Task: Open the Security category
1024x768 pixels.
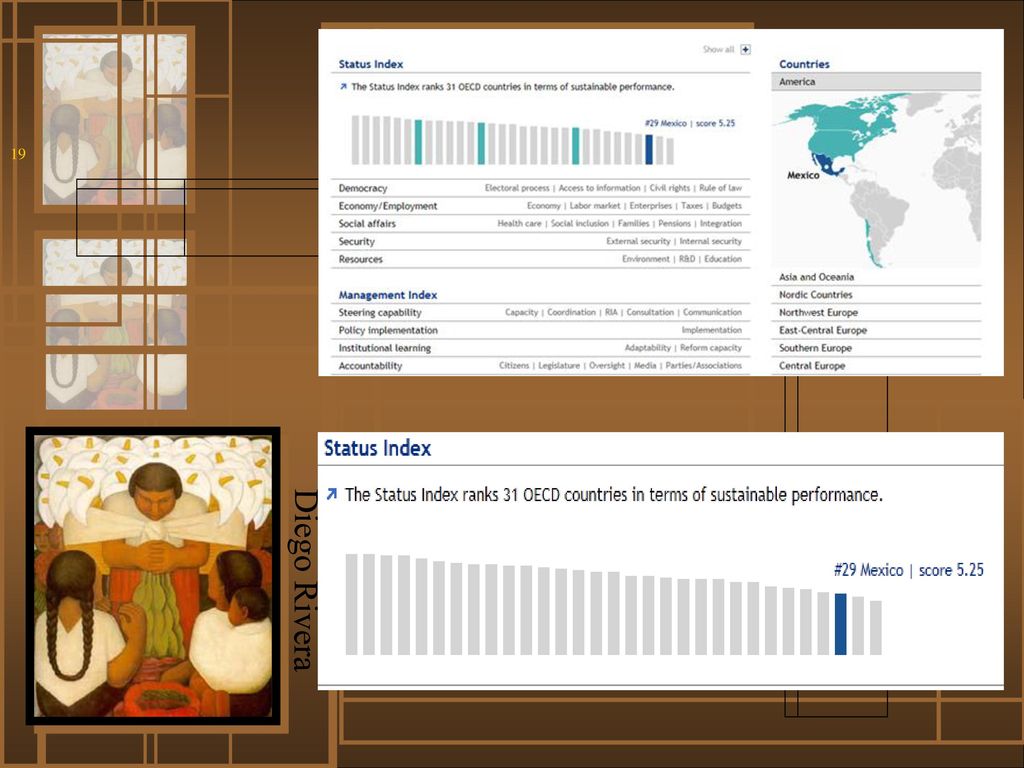Action: point(540,241)
